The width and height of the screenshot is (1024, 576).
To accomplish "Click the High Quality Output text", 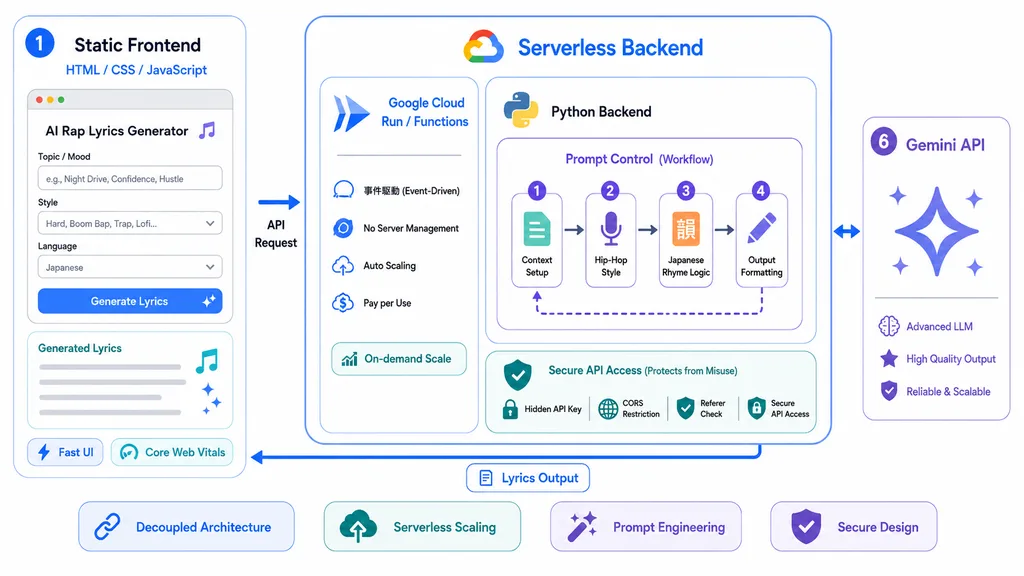I will tap(951, 359).
